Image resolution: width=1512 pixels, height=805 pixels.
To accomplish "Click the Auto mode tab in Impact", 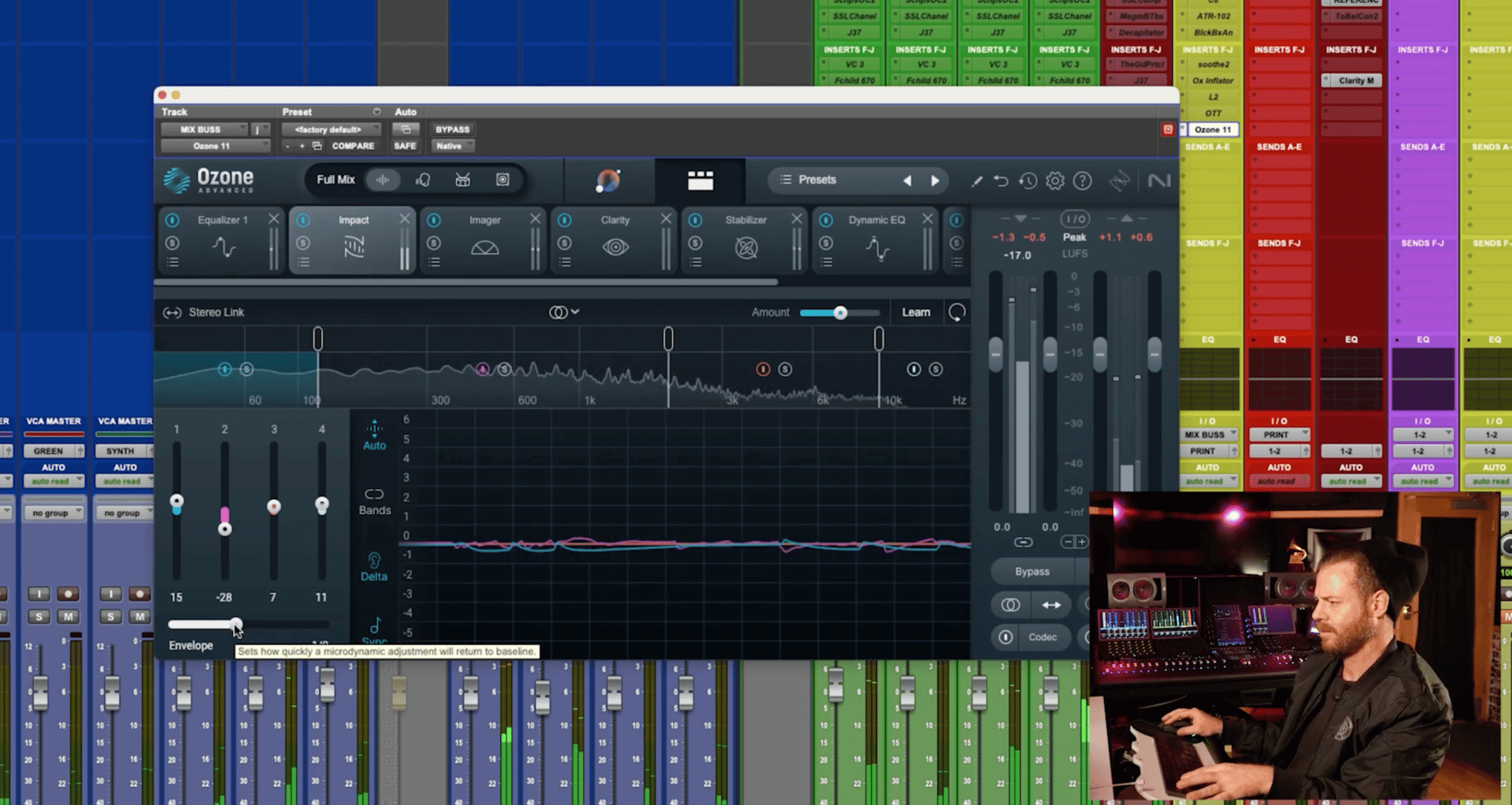I will coord(374,435).
